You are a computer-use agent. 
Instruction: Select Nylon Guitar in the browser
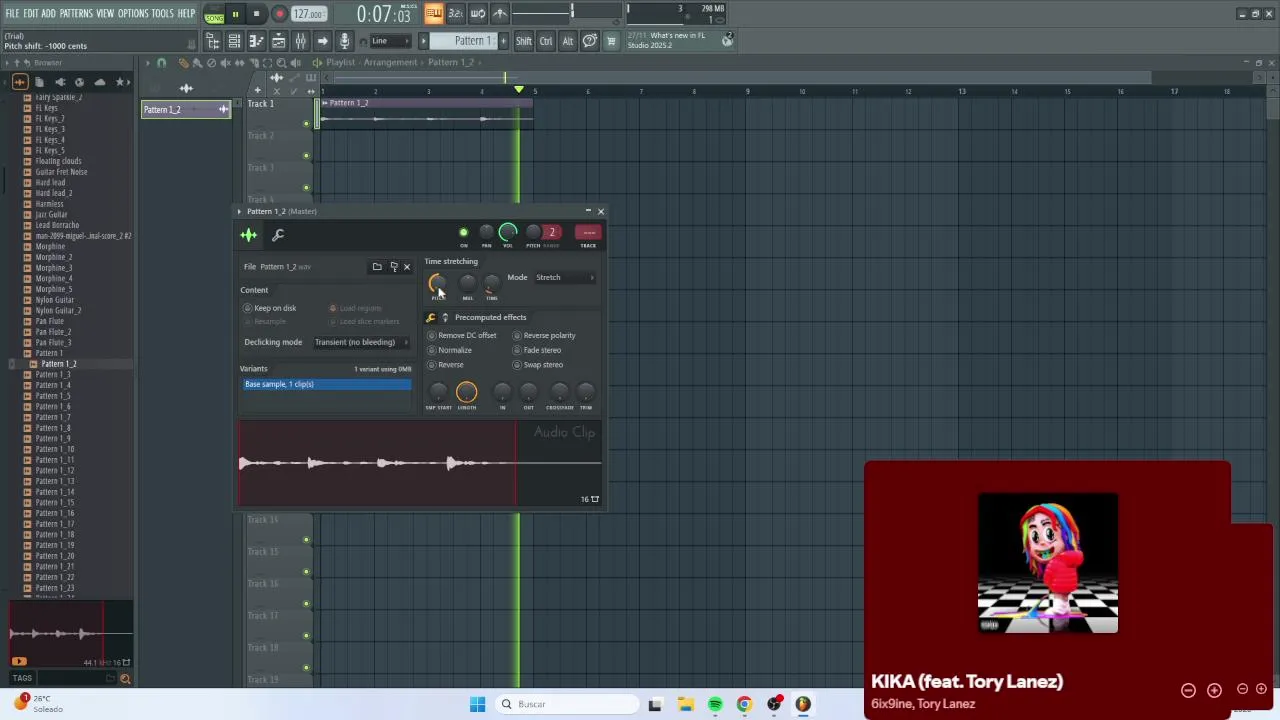(x=55, y=300)
